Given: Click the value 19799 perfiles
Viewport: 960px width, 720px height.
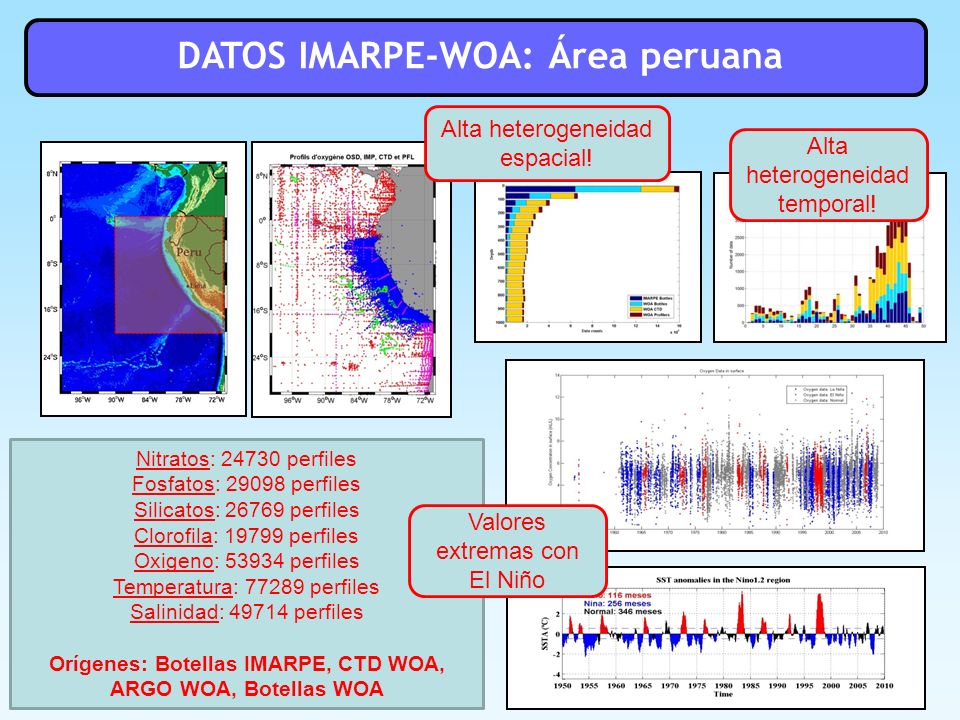Looking at the screenshot, I should click(291, 536).
